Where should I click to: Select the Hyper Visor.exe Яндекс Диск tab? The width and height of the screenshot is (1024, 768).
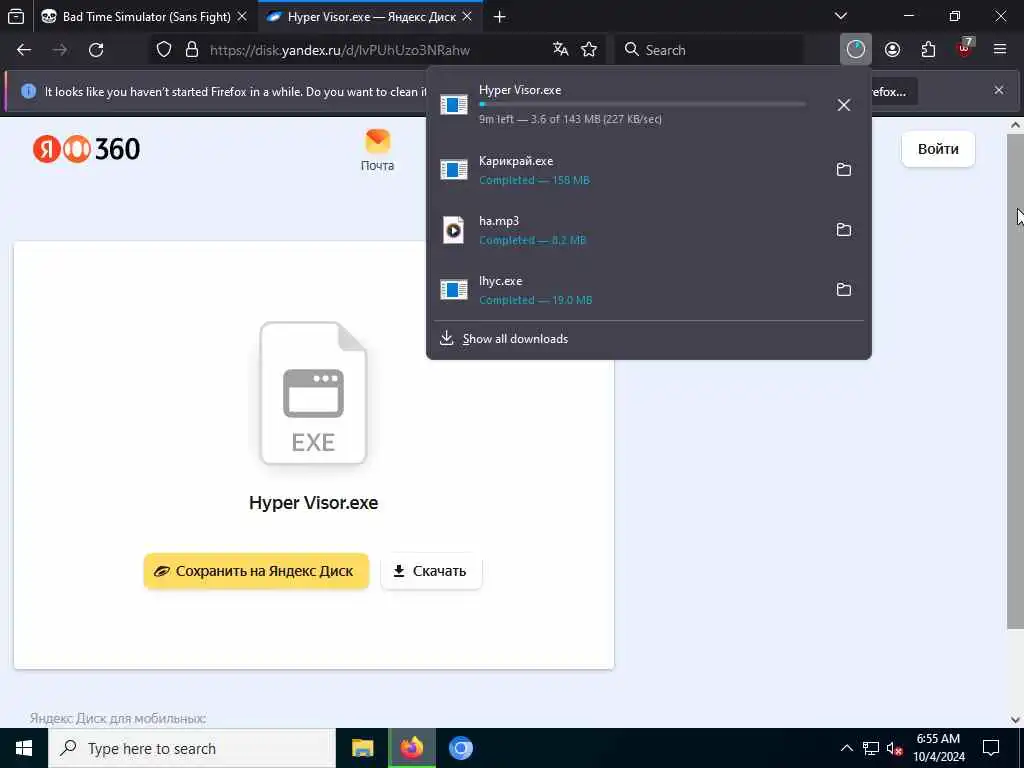point(370,16)
